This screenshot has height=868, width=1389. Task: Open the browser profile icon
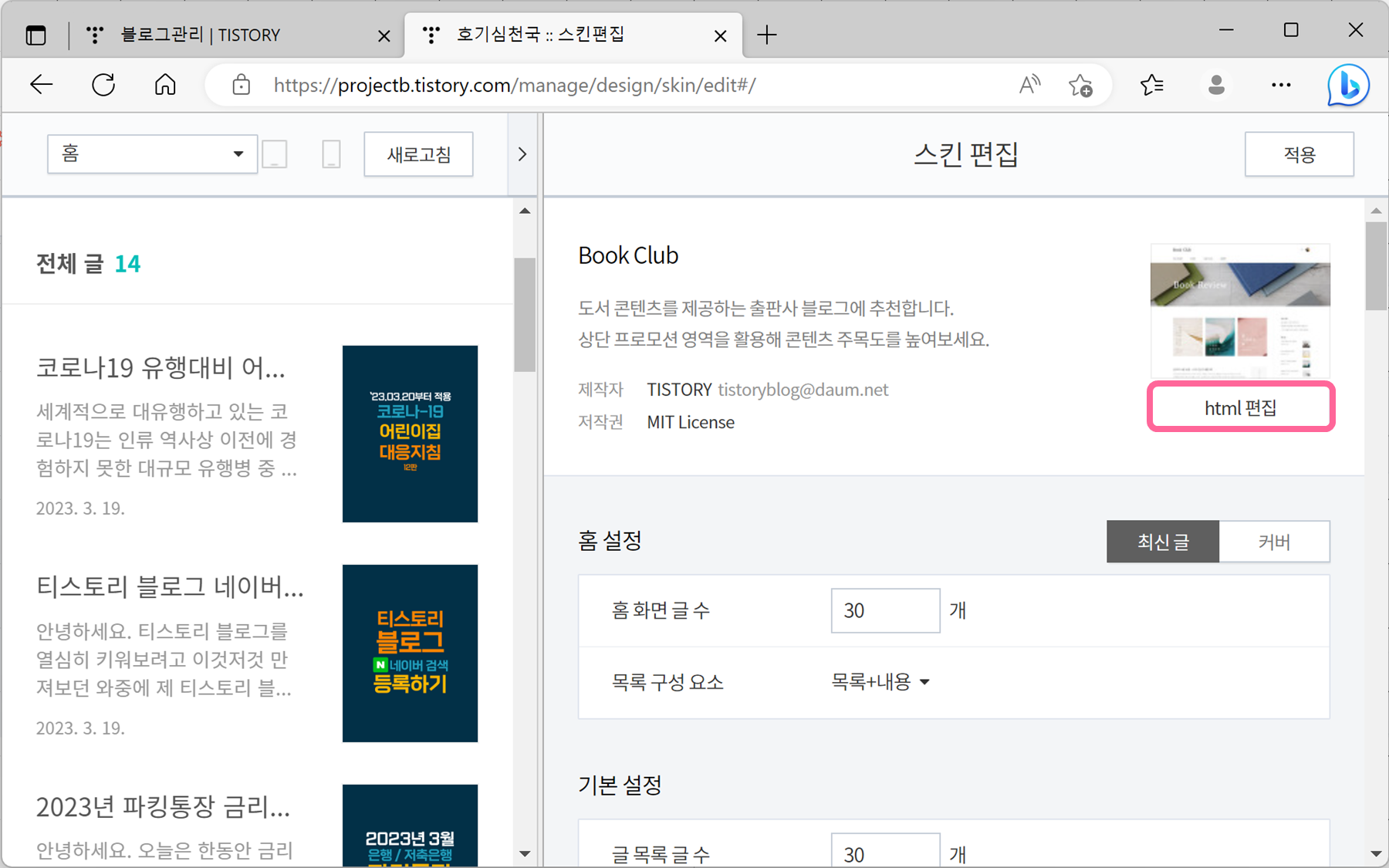tap(1216, 85)
